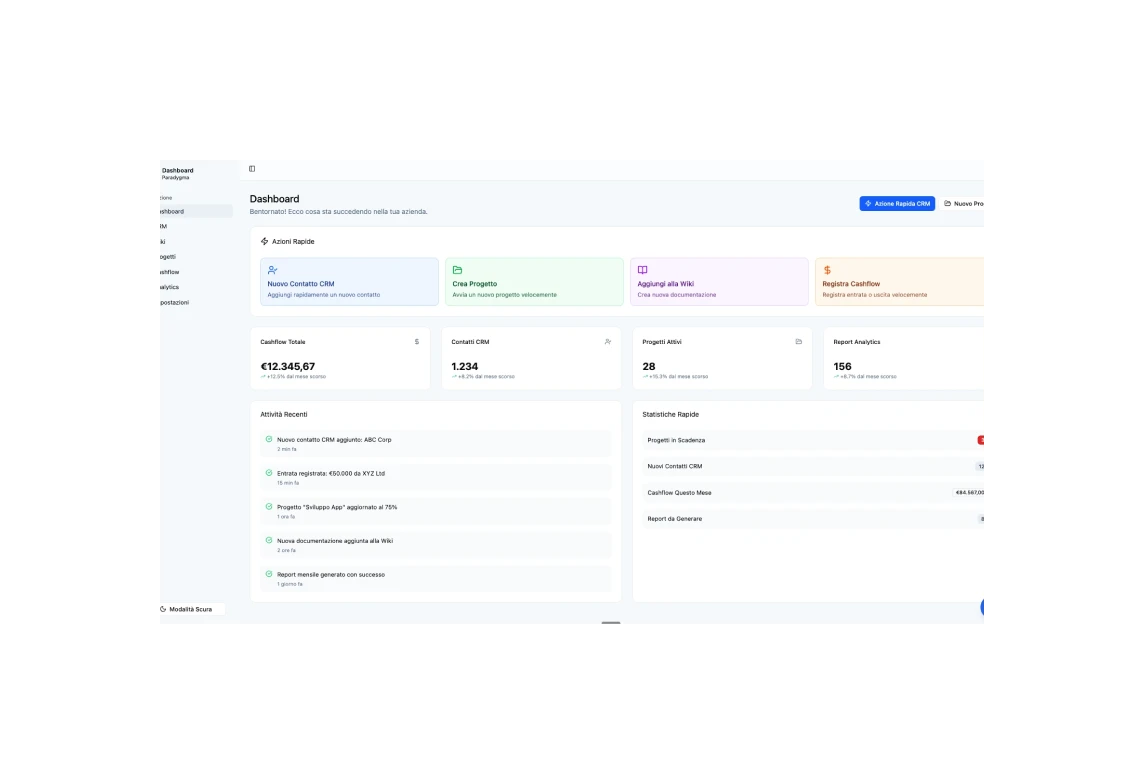Click 'Progetto "Sviluppo App" aggiornato al 75%'
The width and height of the screenshot is (1144, 784).
pos(337,507)
